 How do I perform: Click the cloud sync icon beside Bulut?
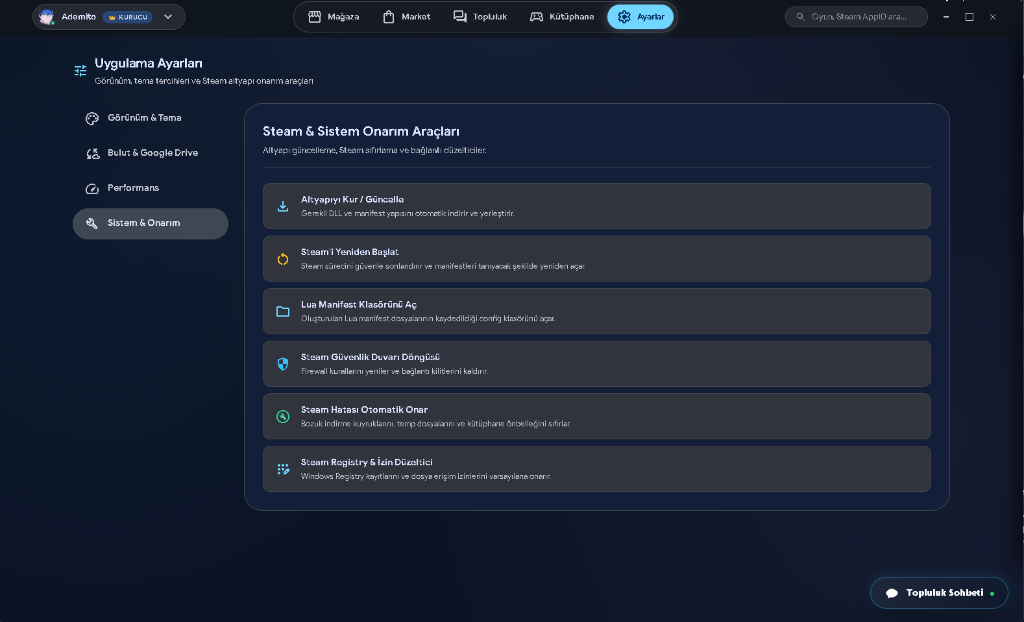[x=93, y=154]
